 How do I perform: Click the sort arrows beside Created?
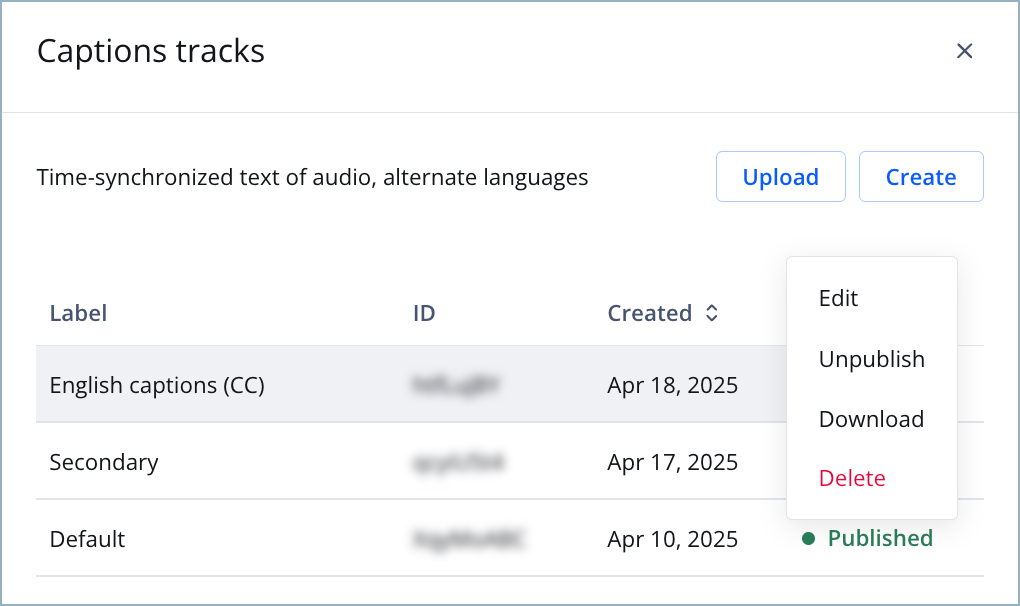click(x=712, y=314)
